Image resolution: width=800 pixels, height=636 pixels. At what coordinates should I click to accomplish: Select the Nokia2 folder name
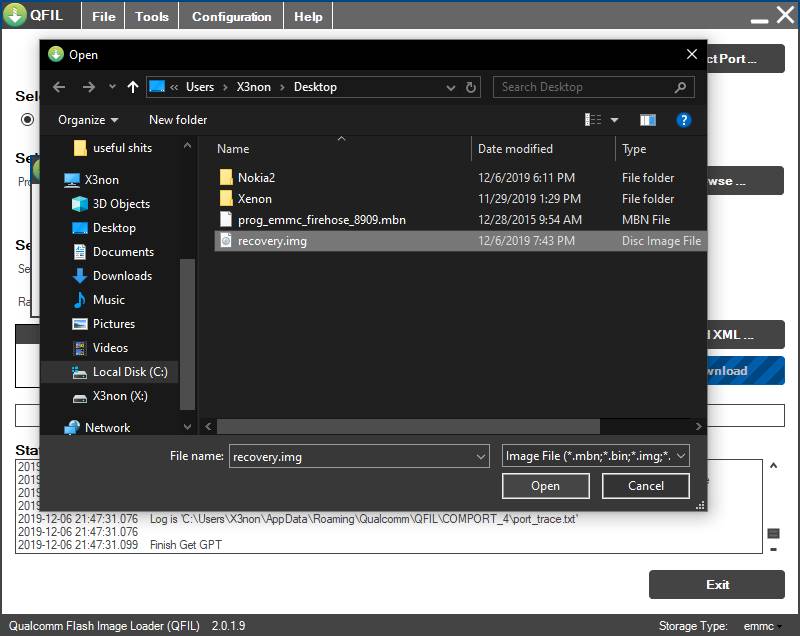(256, 177)
